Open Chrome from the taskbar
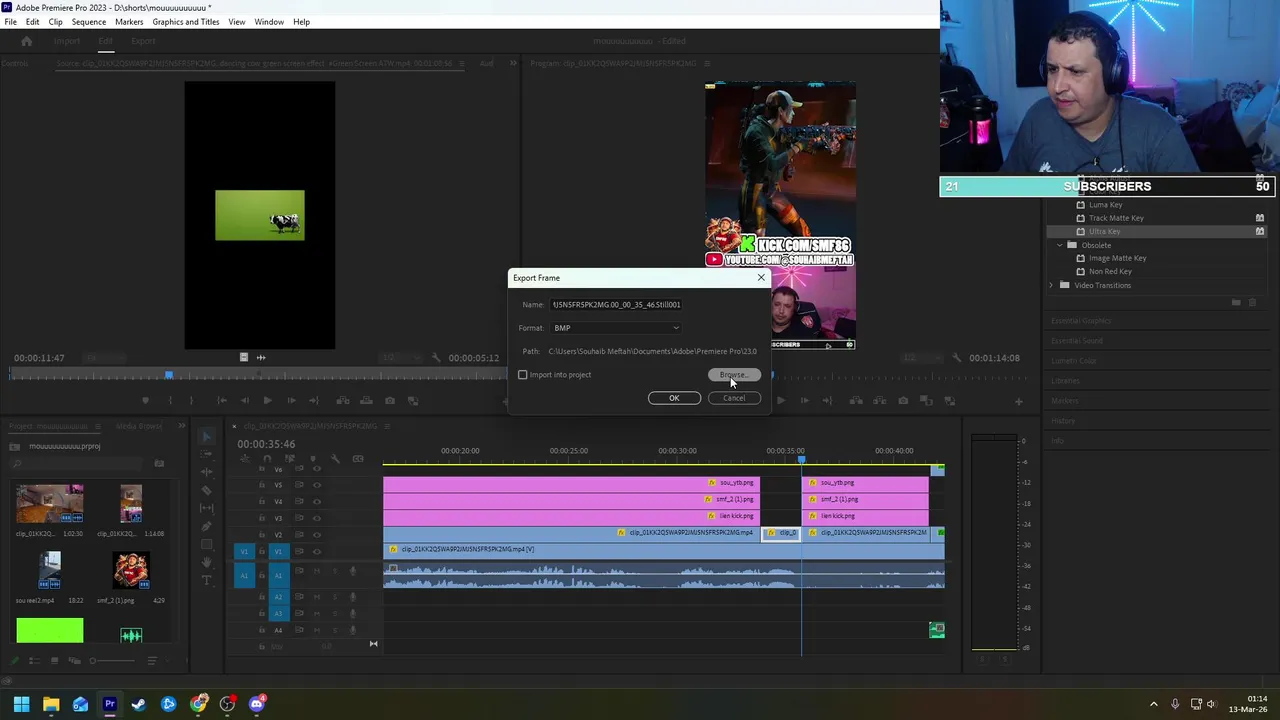 pos(198,704)
